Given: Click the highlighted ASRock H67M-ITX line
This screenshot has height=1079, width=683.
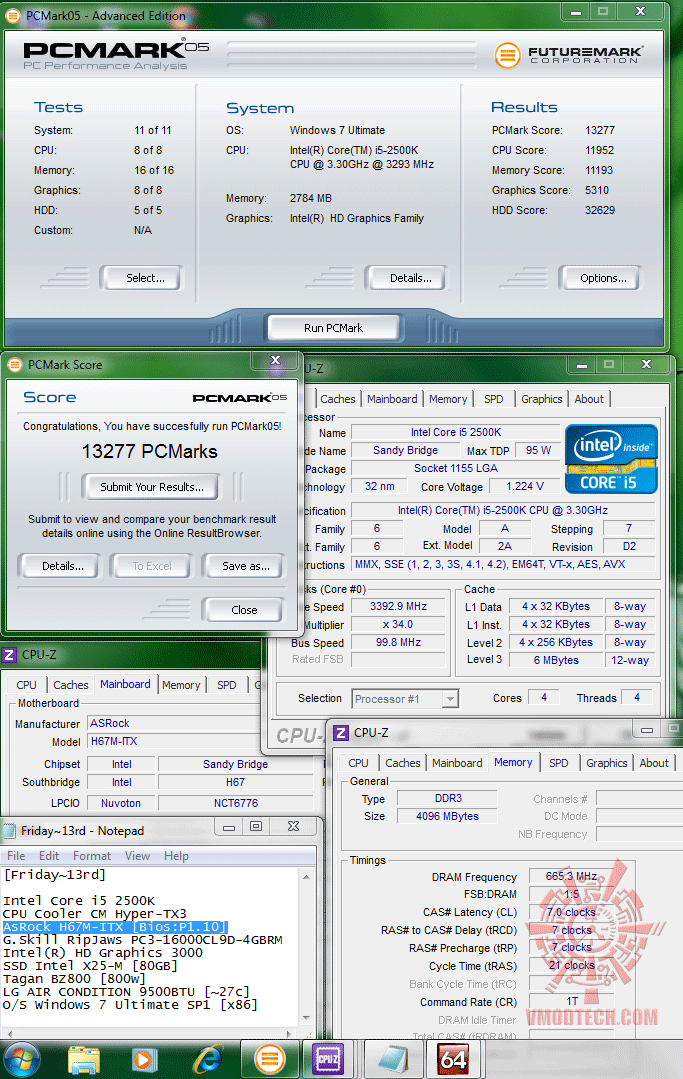Looking at the screenshot, I should pos(115,926).
